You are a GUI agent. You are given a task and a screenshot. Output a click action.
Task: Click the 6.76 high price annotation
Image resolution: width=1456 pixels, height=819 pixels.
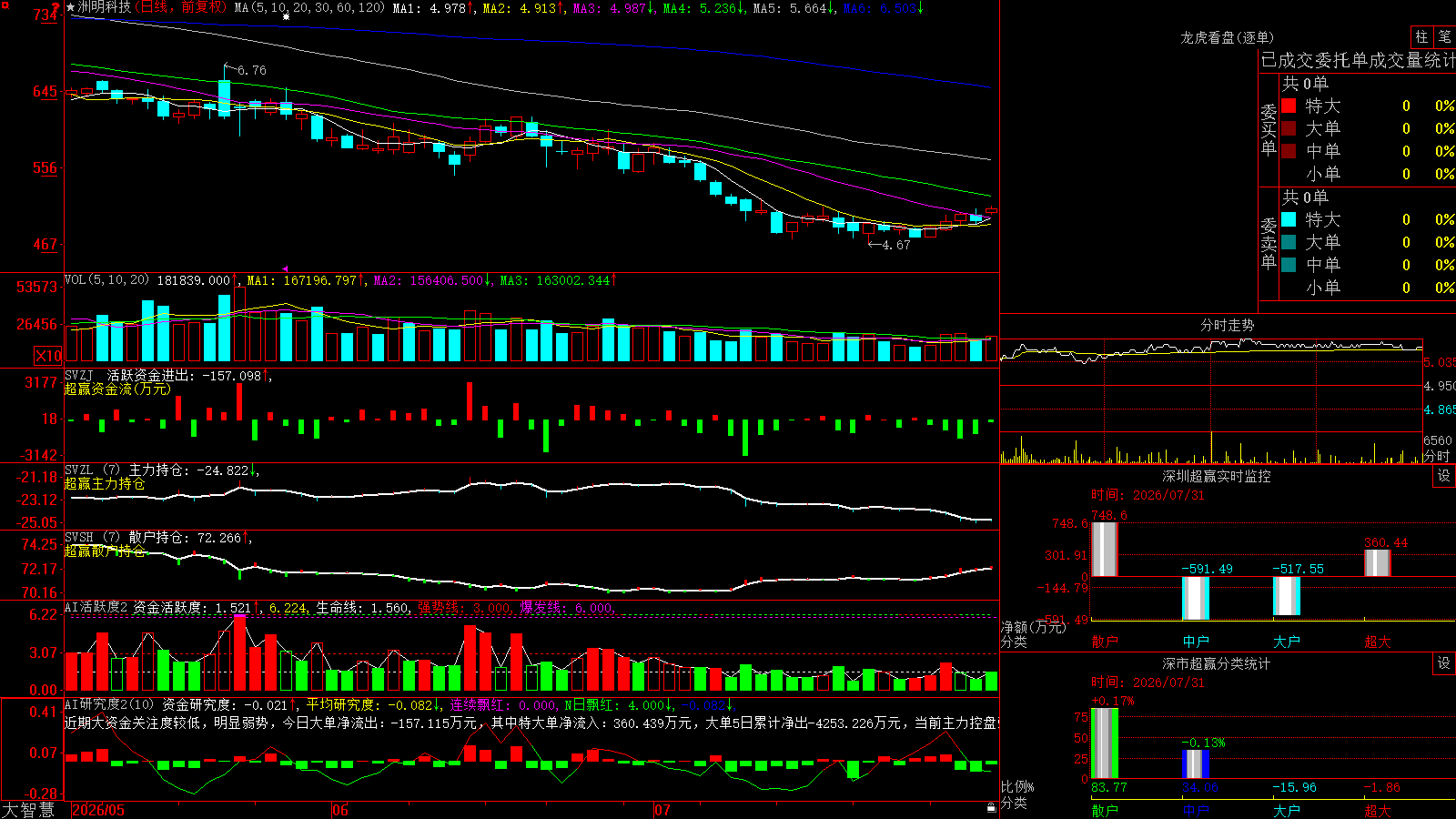click(252, 70)
